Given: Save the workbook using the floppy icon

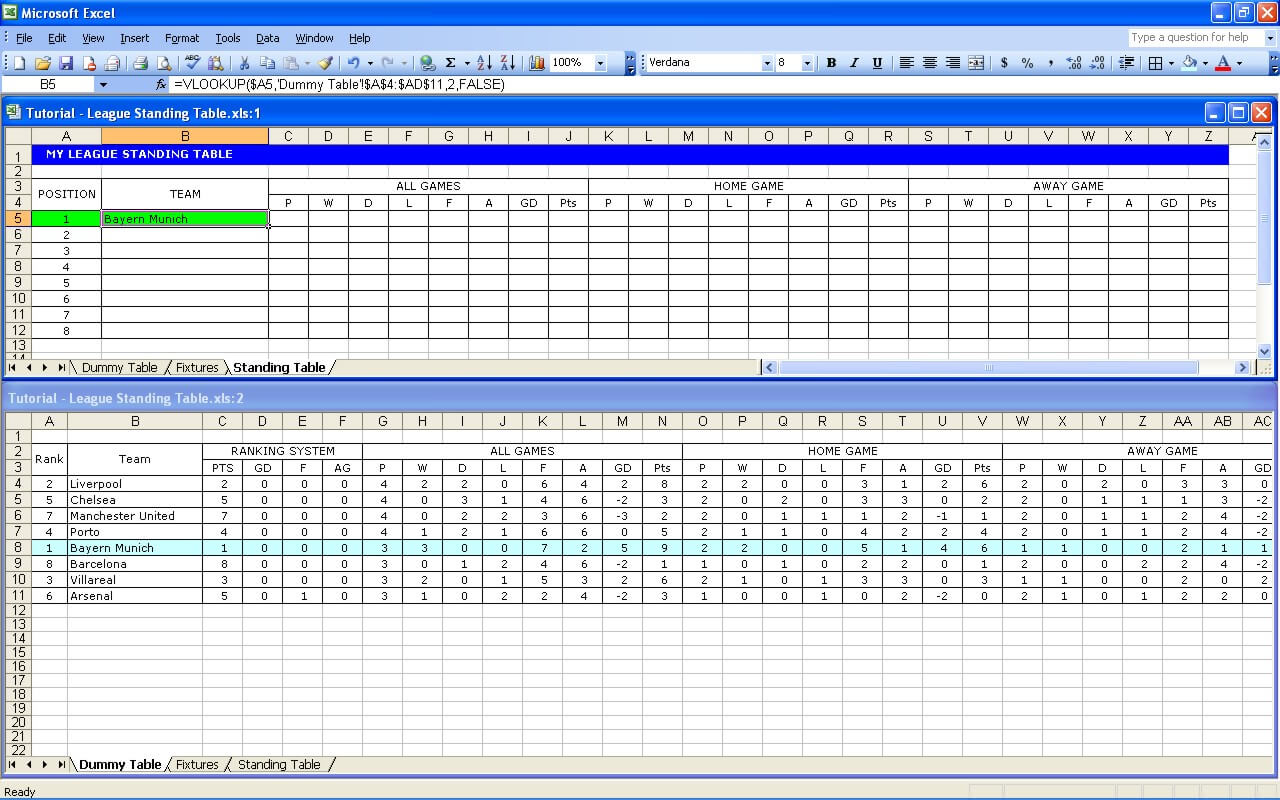Looking at the screenshot, I should (66, 63).
